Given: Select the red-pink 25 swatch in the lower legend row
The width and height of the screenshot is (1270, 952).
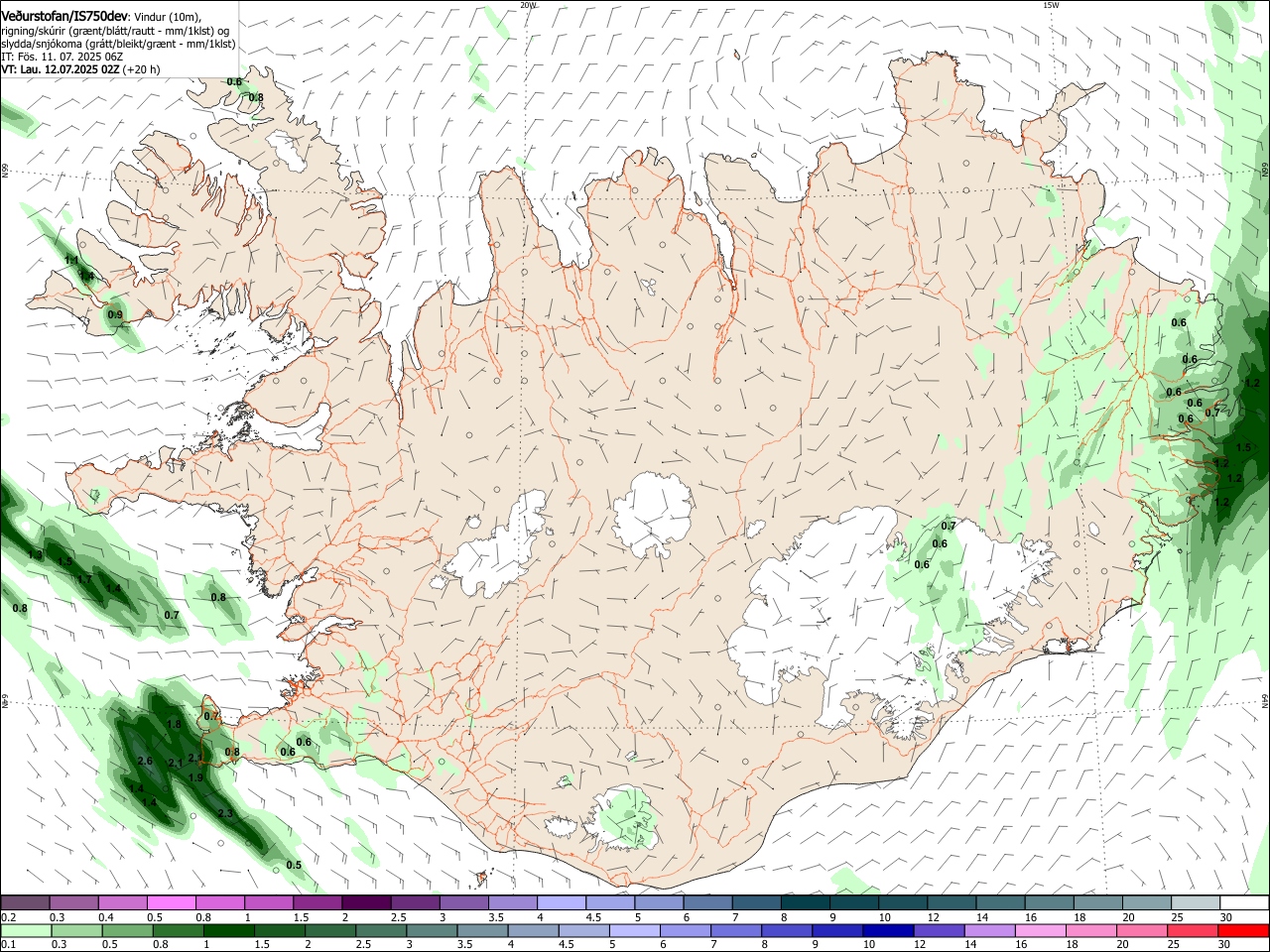Looking at the screenshot, I should (x=1193, y=931).
